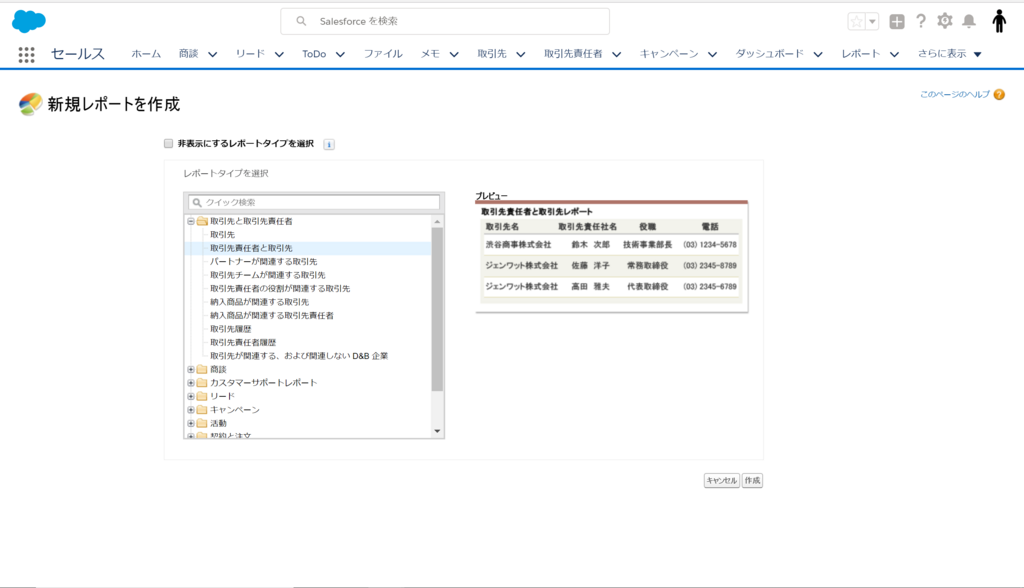Click the クイック検索 quick find field

314,203
